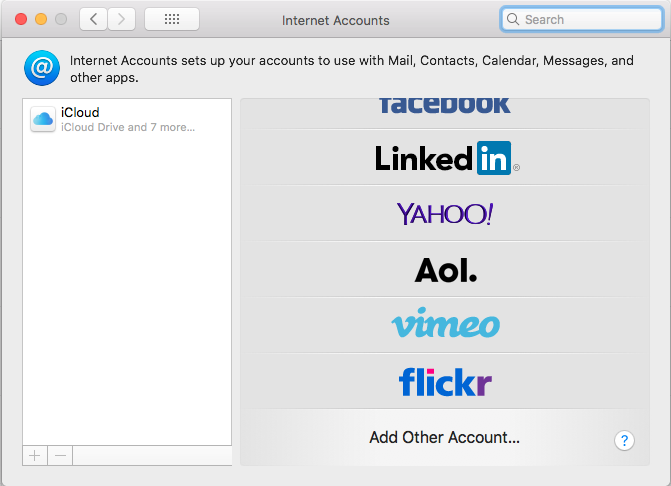Choose the Aol account type
The image size is (671, 486).
tap(445, 269)
